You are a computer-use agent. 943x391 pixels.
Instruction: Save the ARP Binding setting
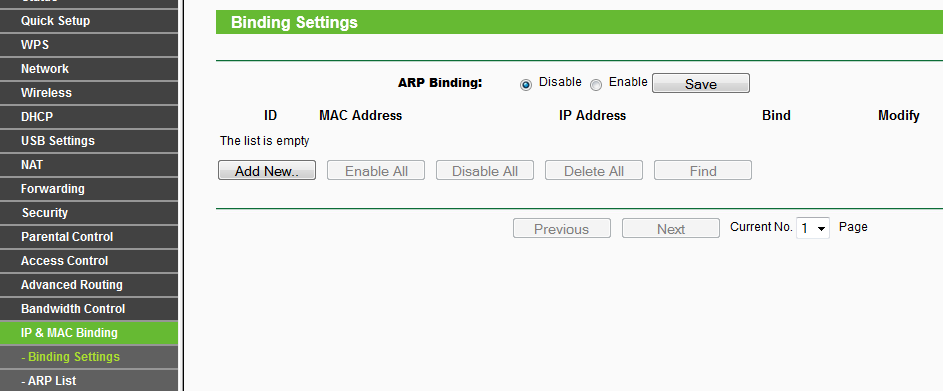701,83
